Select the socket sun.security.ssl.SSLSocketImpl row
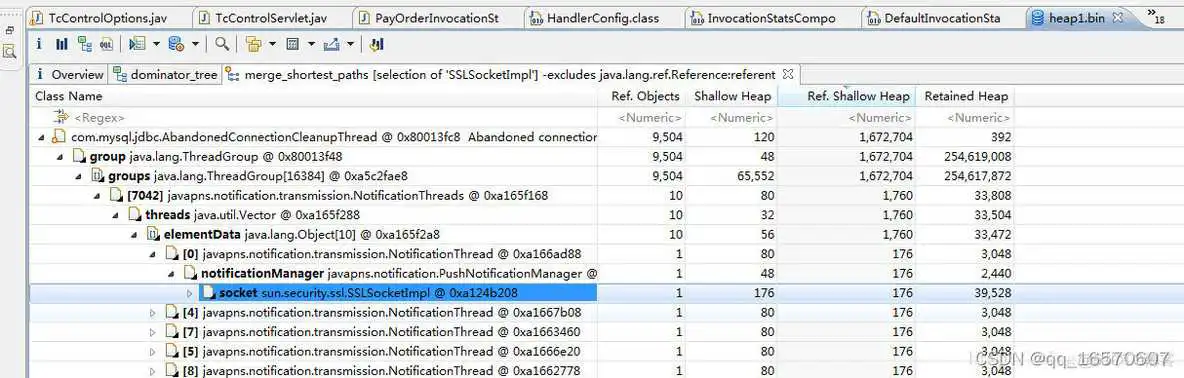This screenshot has height=378, width=1184. [x=523, y=293]
